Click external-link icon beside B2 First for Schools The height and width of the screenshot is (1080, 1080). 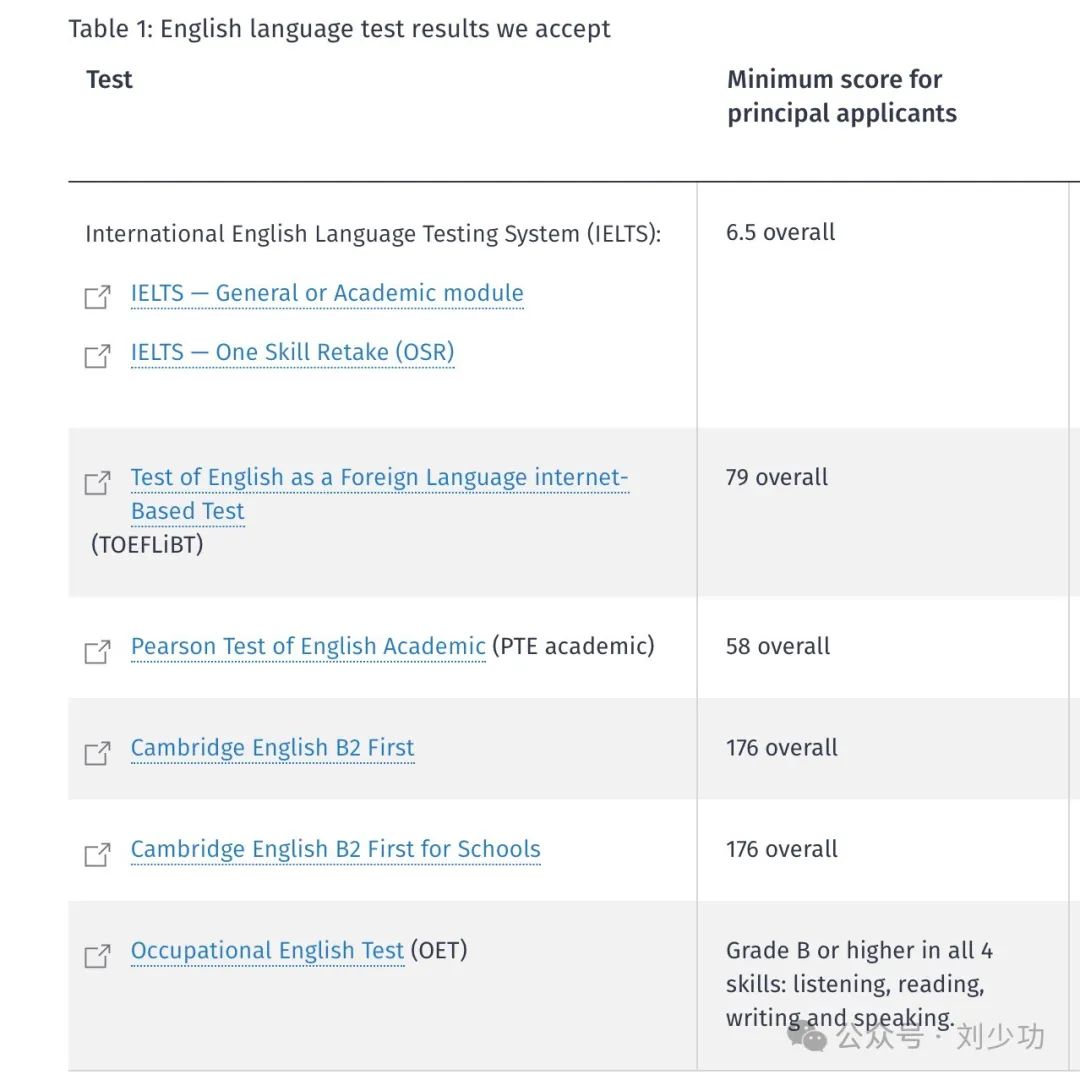coord(97,854)
